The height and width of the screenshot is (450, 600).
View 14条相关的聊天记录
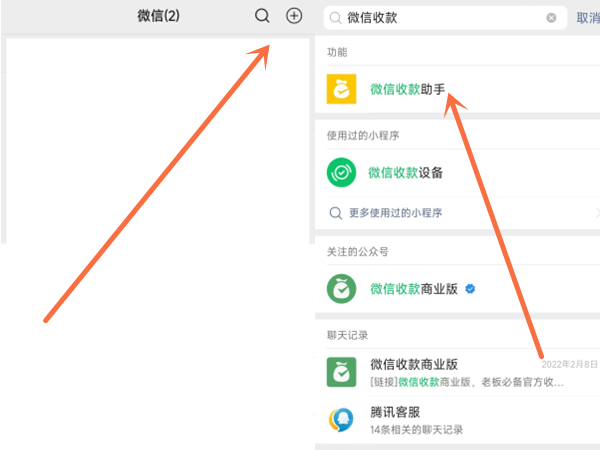(x=416, y=430)
